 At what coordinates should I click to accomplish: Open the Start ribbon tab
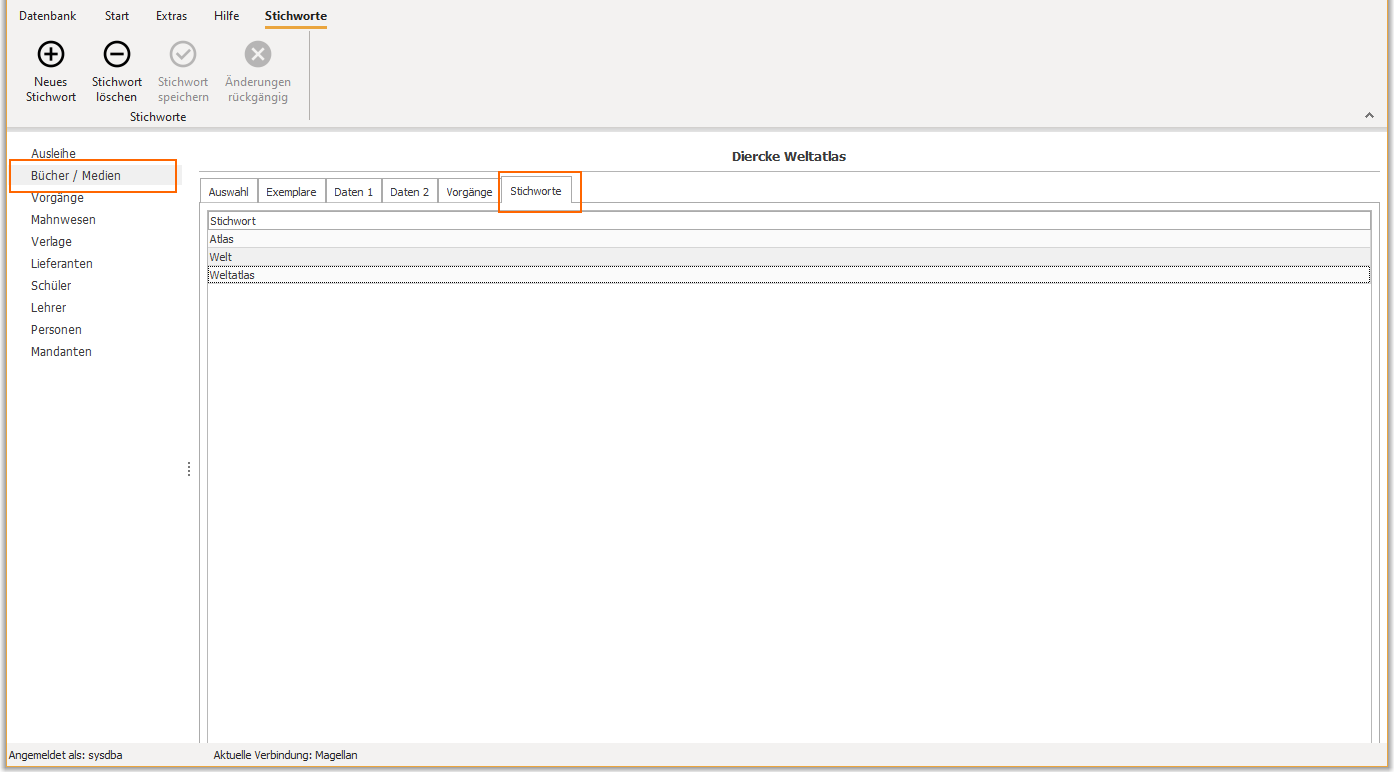click(117, 16)
